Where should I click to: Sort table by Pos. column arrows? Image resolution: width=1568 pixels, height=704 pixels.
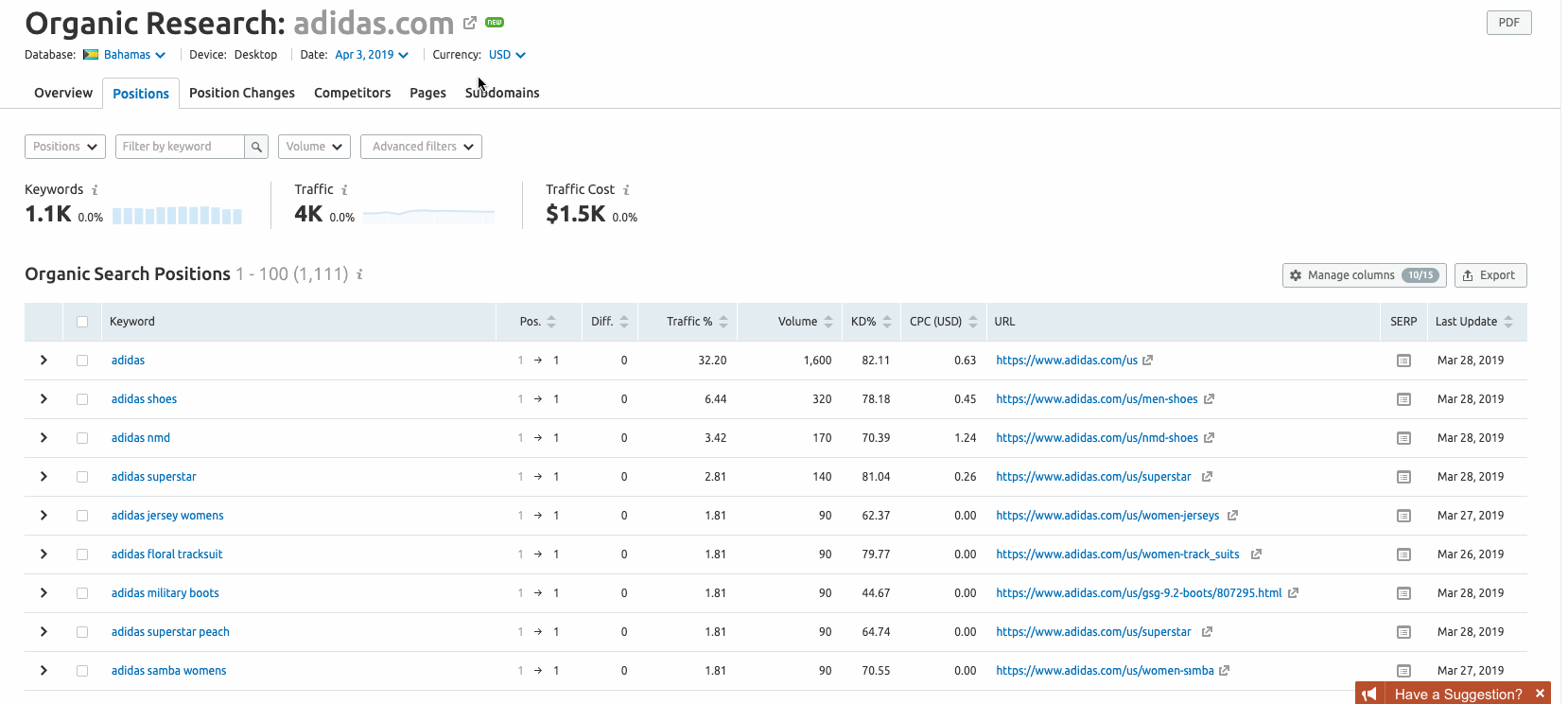point(551,322)
